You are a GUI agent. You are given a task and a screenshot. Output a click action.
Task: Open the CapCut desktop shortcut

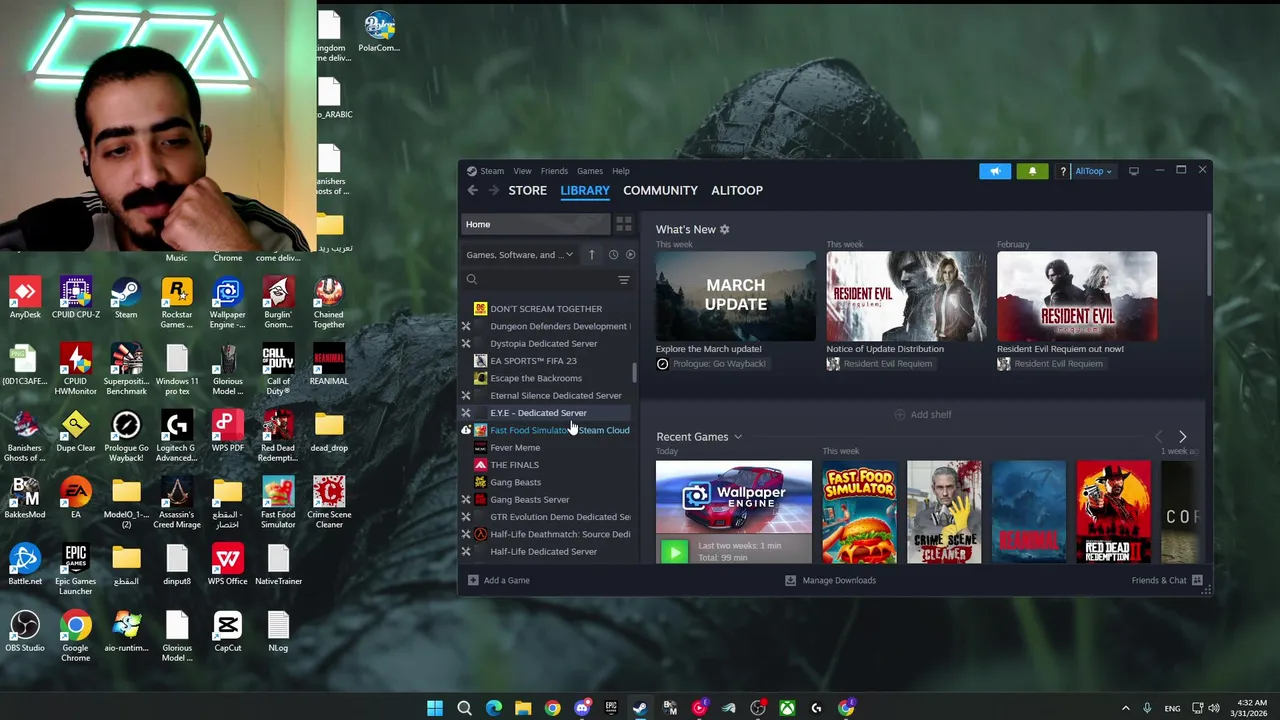click(x=227, y=632)
